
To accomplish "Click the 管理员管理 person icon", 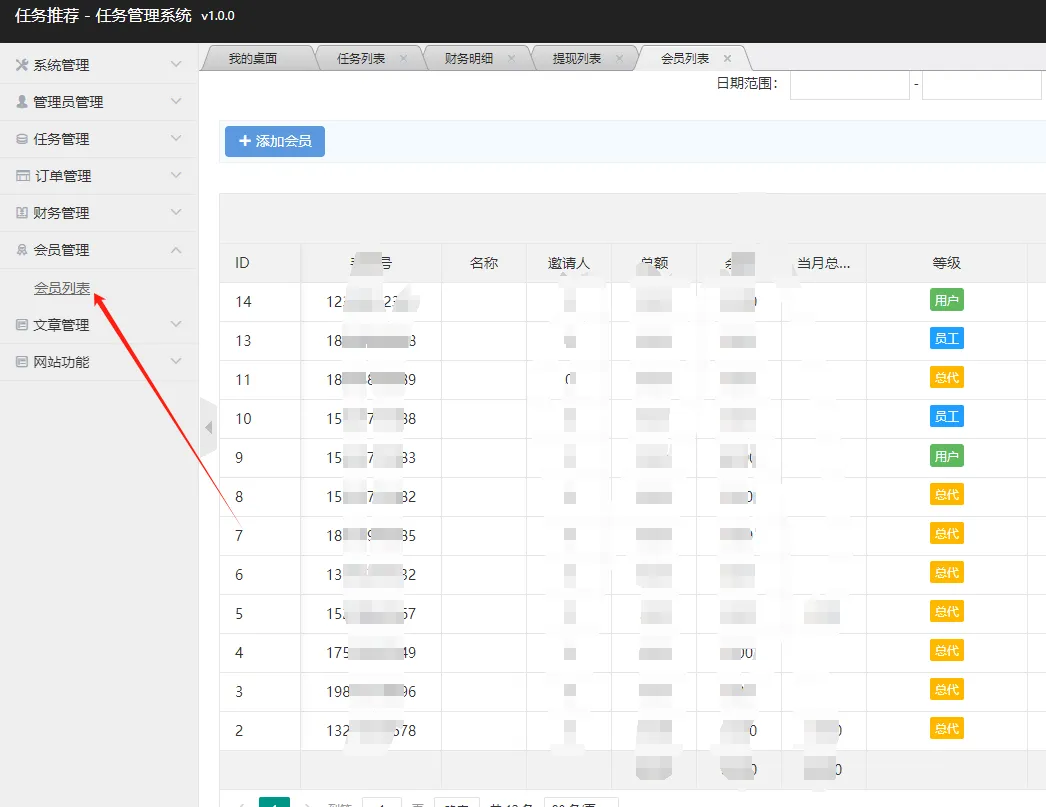I will [22, 101].
